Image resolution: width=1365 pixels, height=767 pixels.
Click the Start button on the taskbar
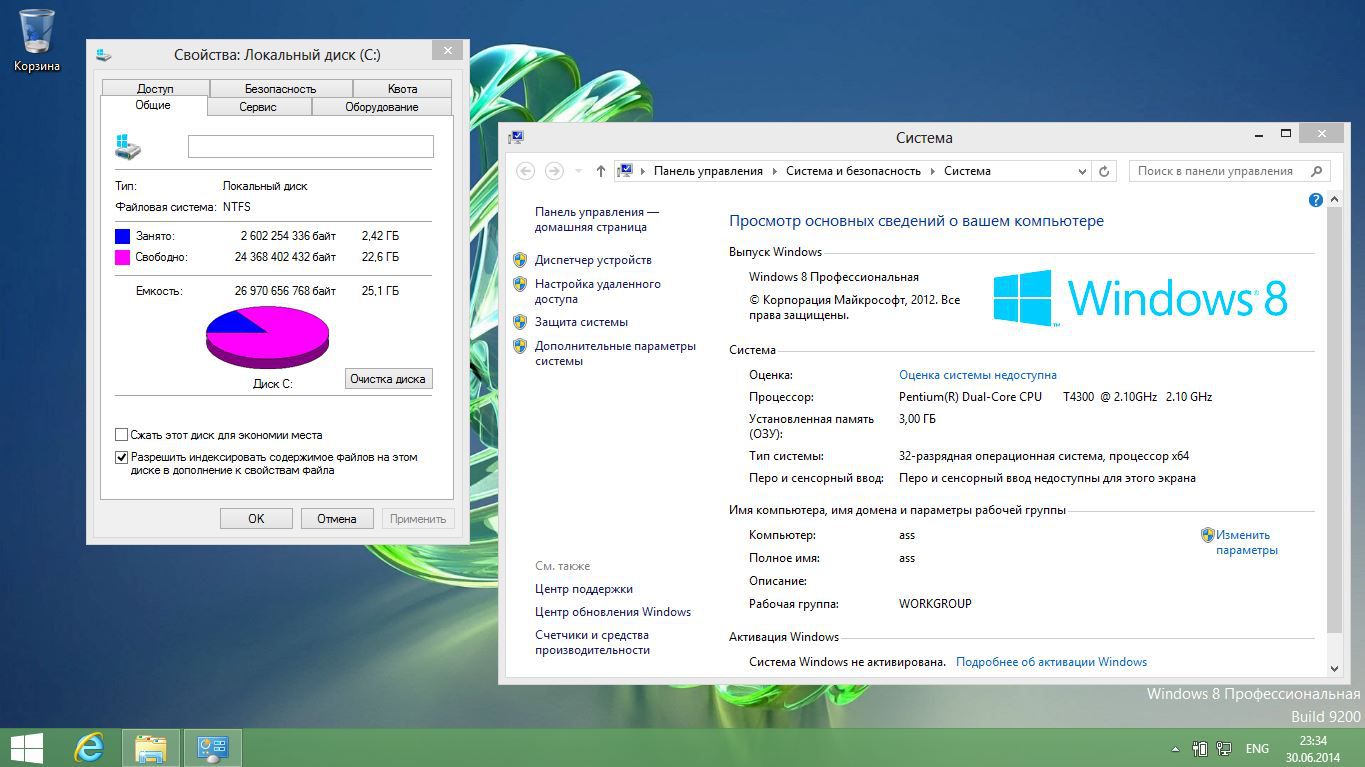click(26, 748)
